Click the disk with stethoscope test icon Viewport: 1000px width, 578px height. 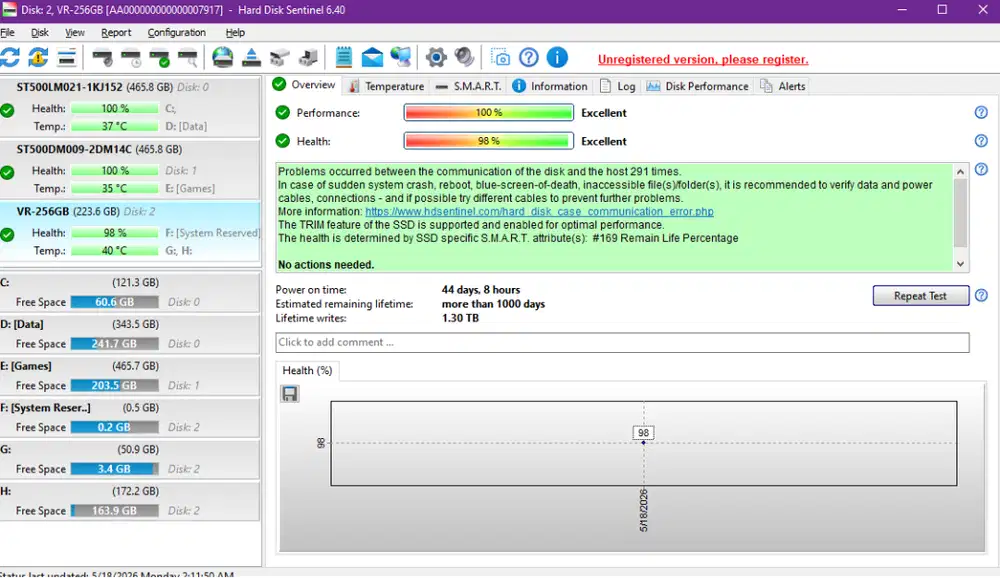(102, 57)
